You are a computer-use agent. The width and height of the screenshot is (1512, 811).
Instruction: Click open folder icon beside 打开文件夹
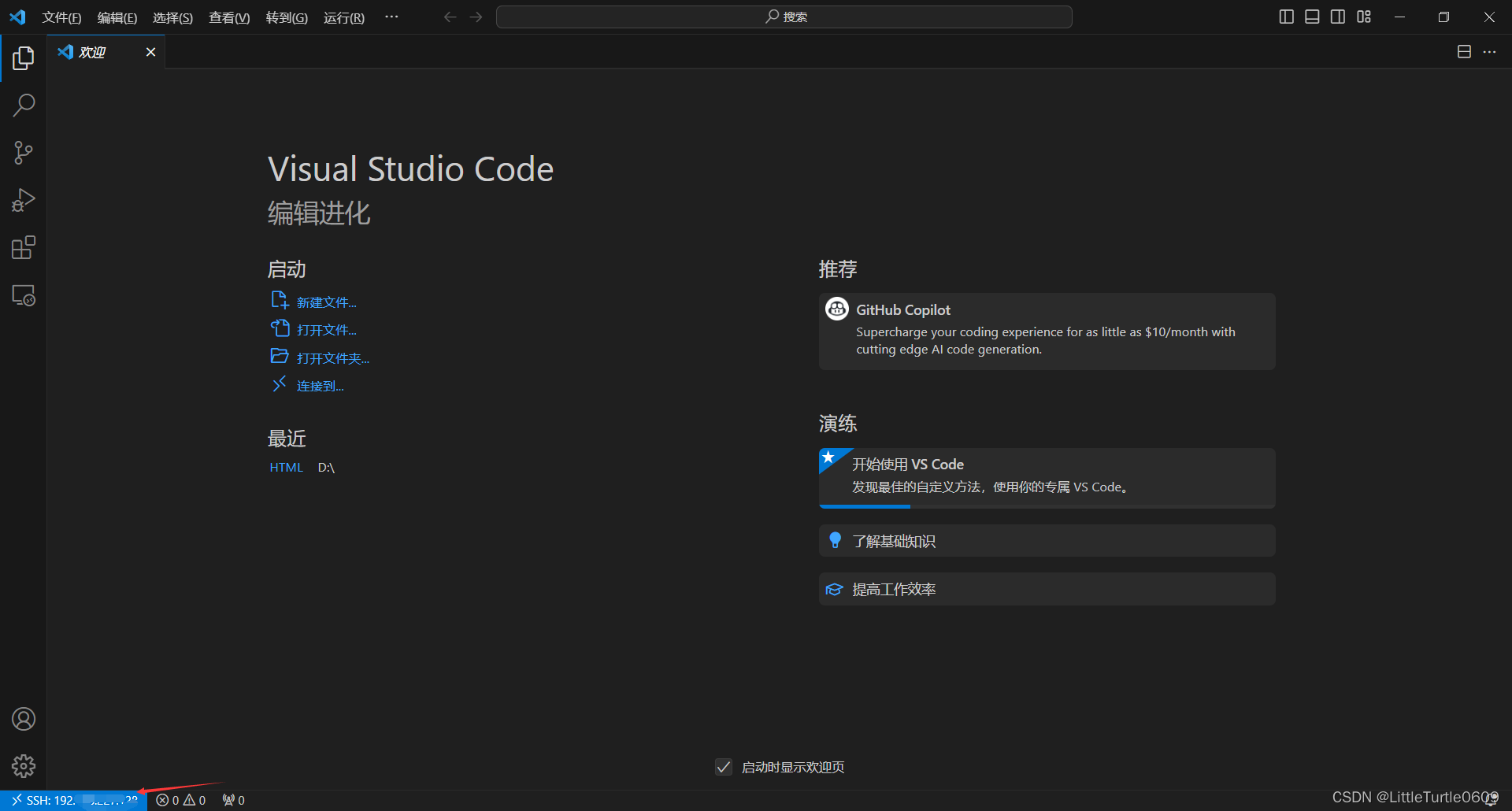click(280, 356)
